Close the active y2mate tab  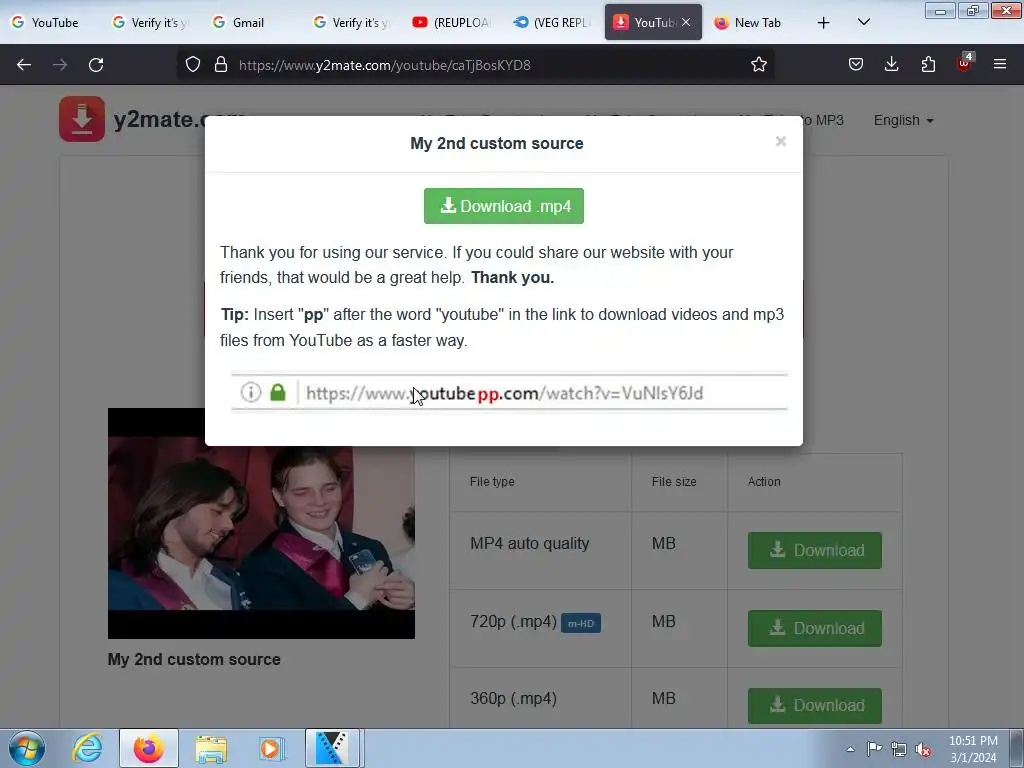point(686,22)
